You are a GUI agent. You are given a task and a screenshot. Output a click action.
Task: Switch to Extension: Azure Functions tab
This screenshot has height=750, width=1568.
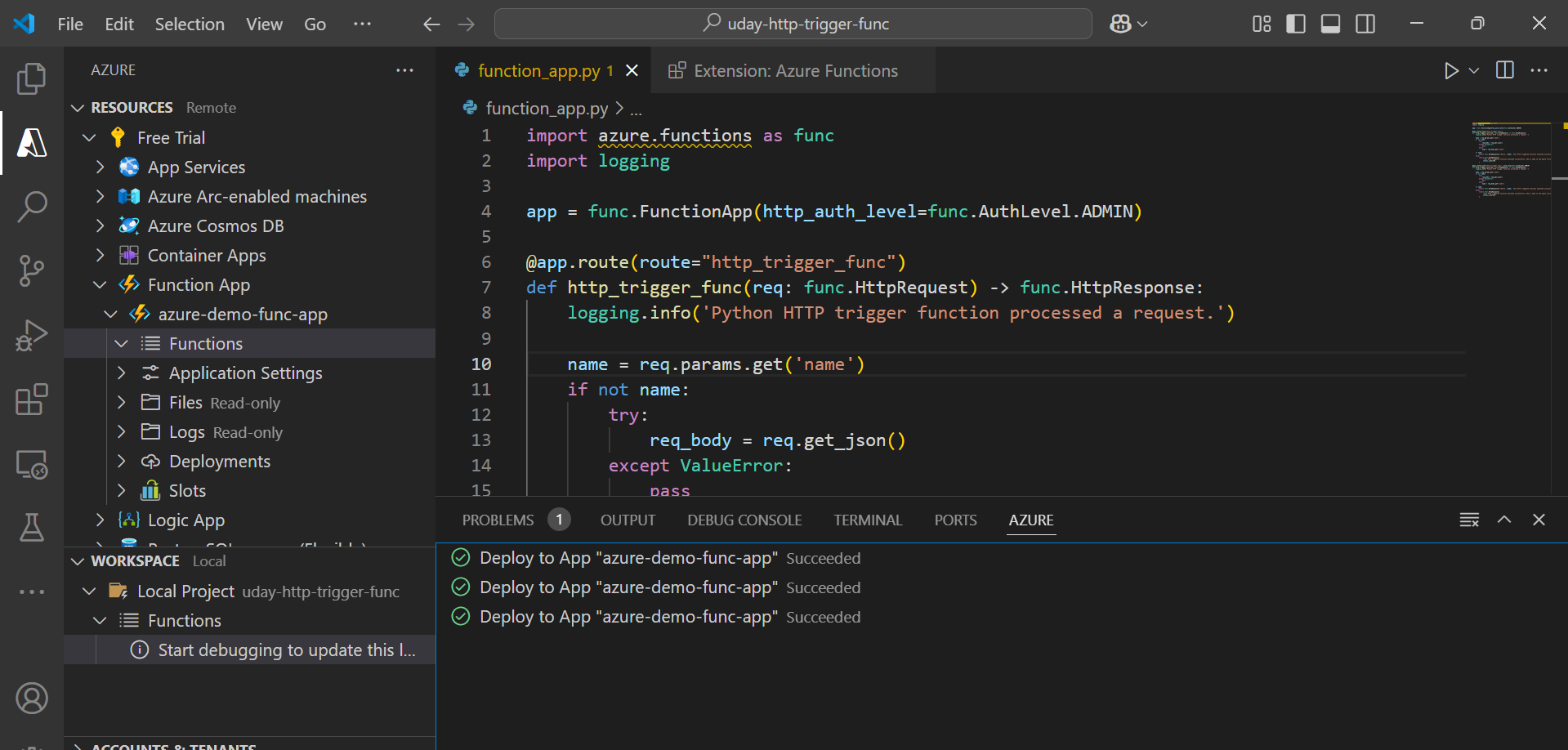pyautogui.click(x=794, y=71)
